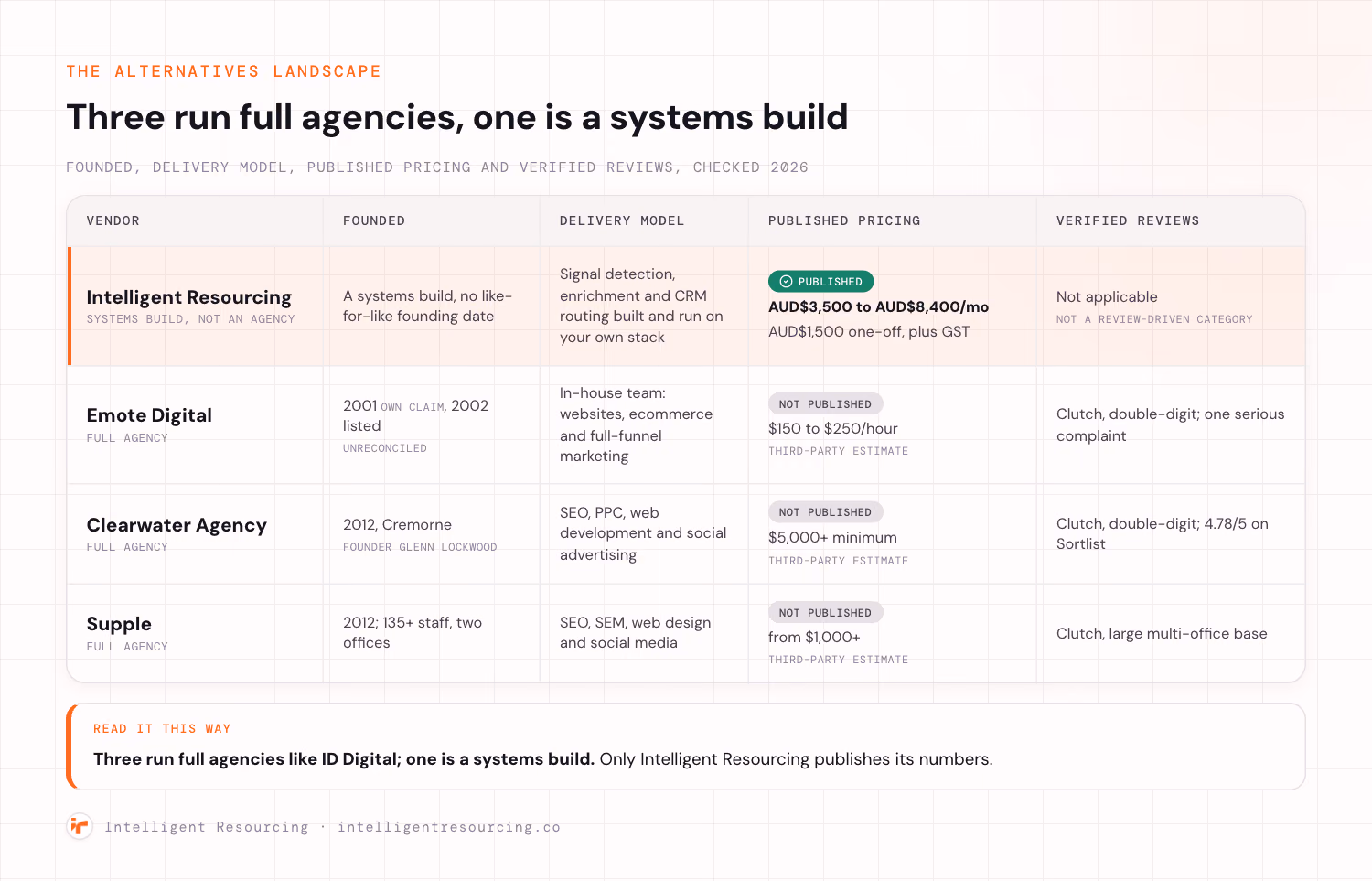
Task: Select the Clearwater Agency vendor name
Action: (x=177, y=525)
